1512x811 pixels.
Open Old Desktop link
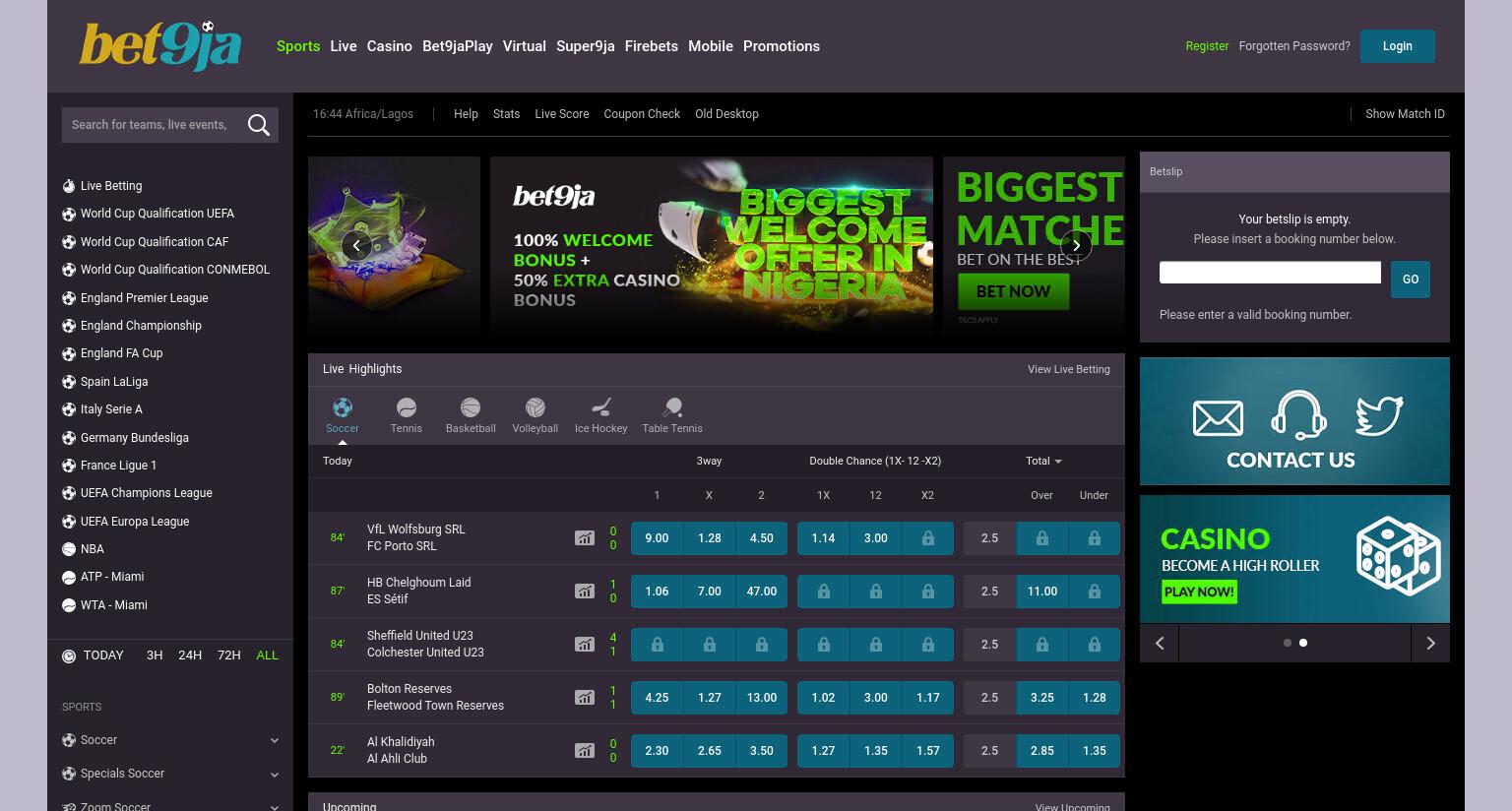point(726,114)
